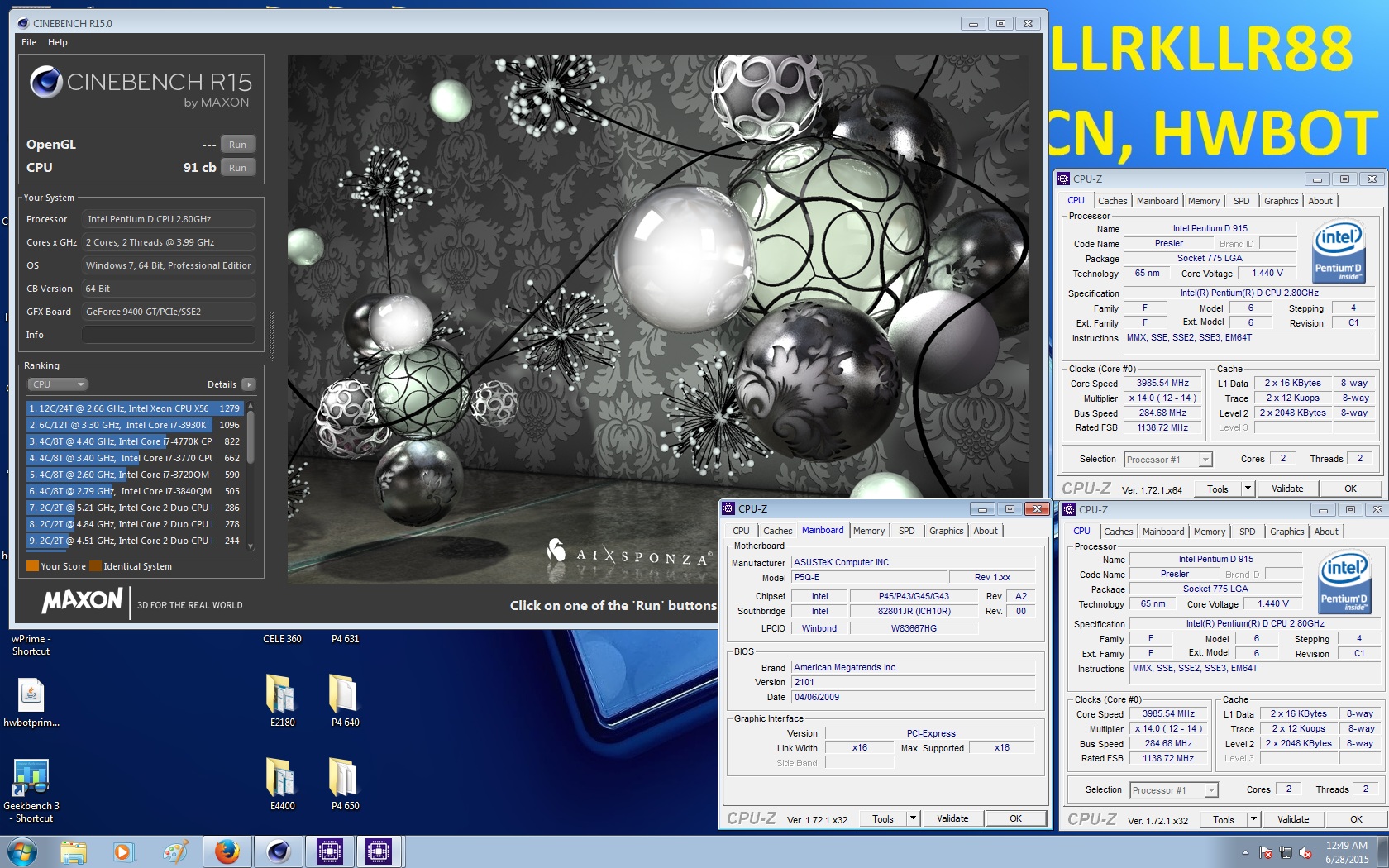Select ranking row 2C/2T @ 5.21 GHz Core 2 Duo
Screen dimensions: 1389x868
tap(134, 508)
